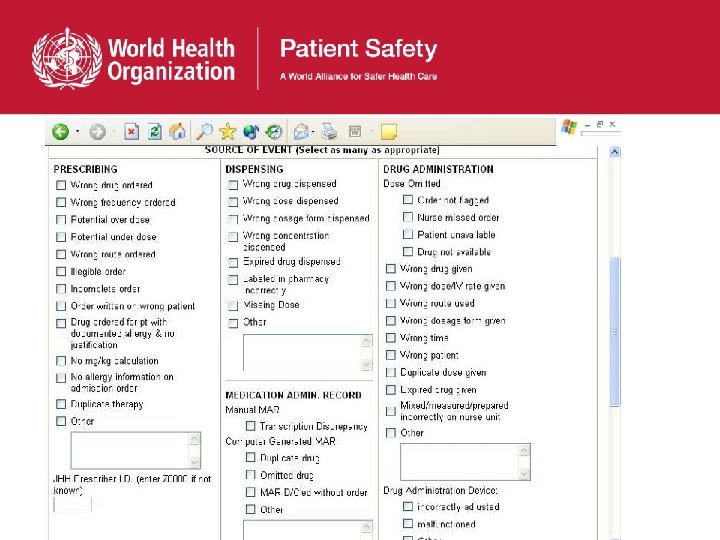
Task: Click the Computer Generated MAR label
Action: click(281, 441)
